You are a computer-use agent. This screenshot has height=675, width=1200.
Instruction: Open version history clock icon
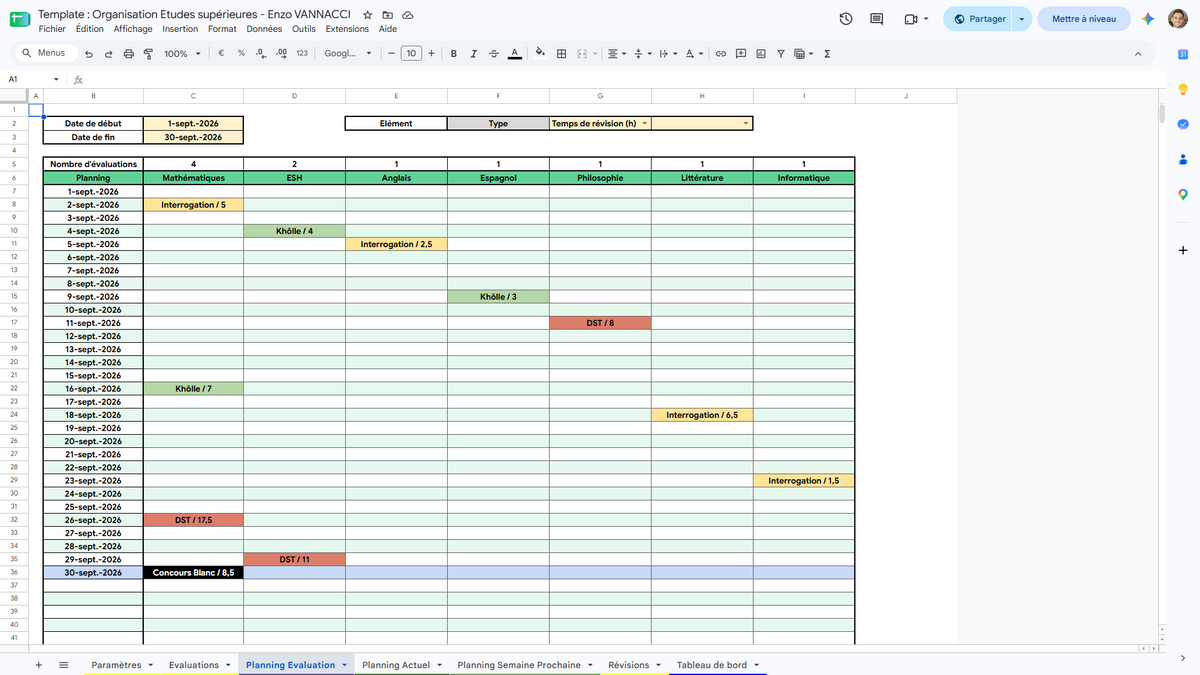(x=846, y=19)
